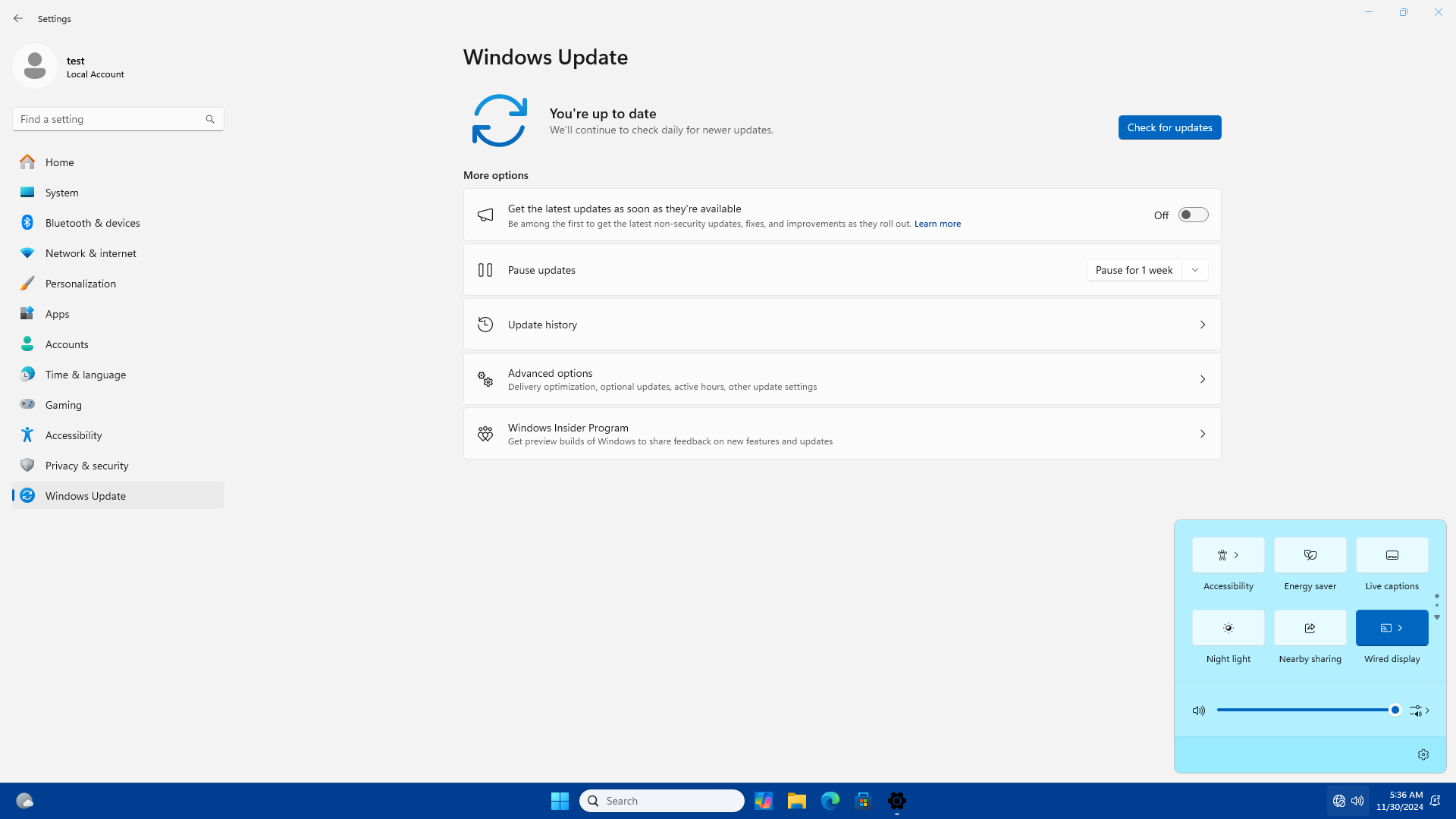The height and width of the screenshot is (819, 1456).
Task: Click the Settings back arrow
Action: point(18,18)
